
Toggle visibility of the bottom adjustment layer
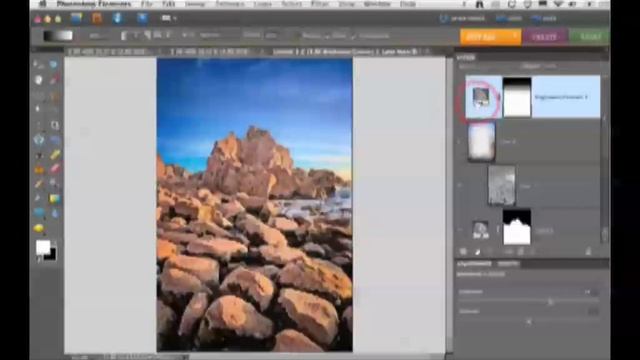tap(460, 231)
